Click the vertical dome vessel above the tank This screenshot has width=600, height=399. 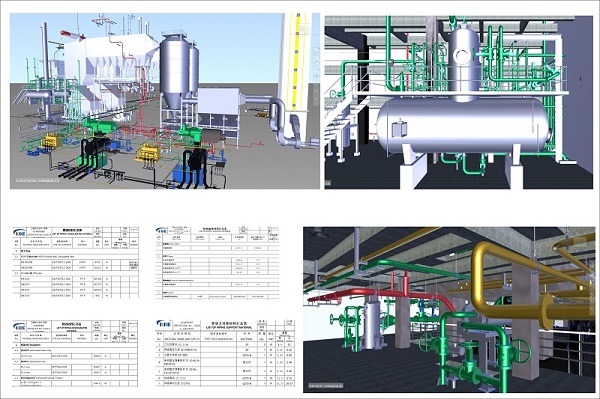click(x=464, y=61)
